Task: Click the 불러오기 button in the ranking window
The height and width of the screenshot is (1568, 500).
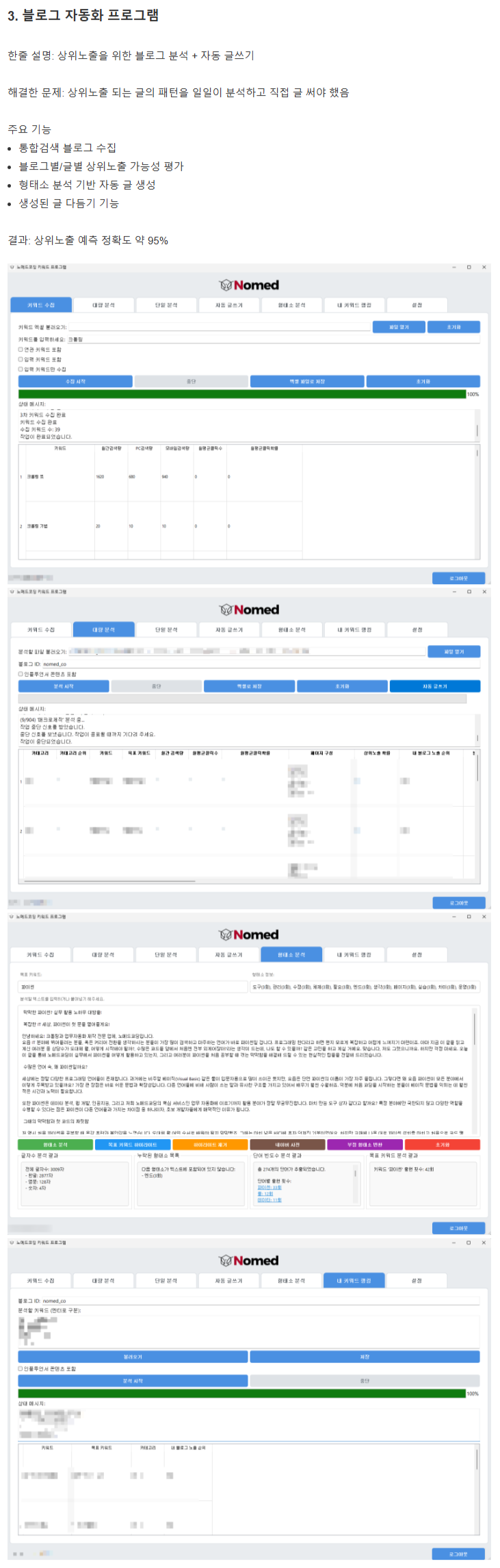Action: click(x=133, y=1357)
